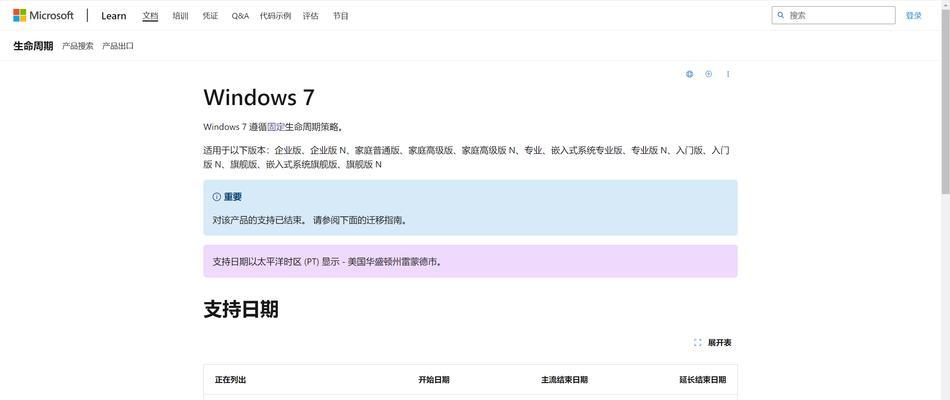Click the 延长结束日期 column header
The image size is (950, 400).
click(702, 380)
